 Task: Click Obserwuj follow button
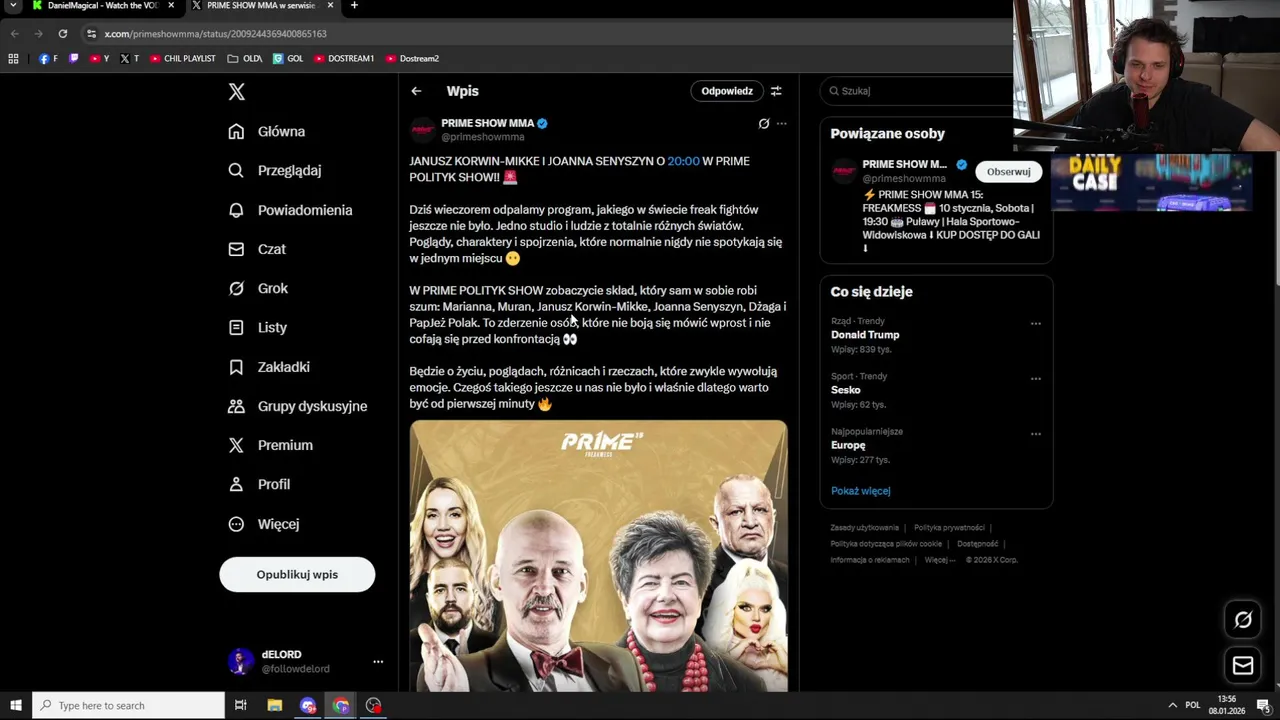point(1008,172)
